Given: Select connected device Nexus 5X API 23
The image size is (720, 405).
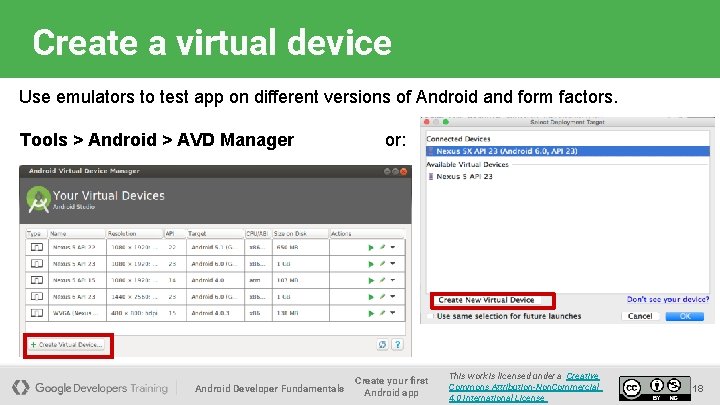Looking at the screenshot, I should [x=568, y=151].
